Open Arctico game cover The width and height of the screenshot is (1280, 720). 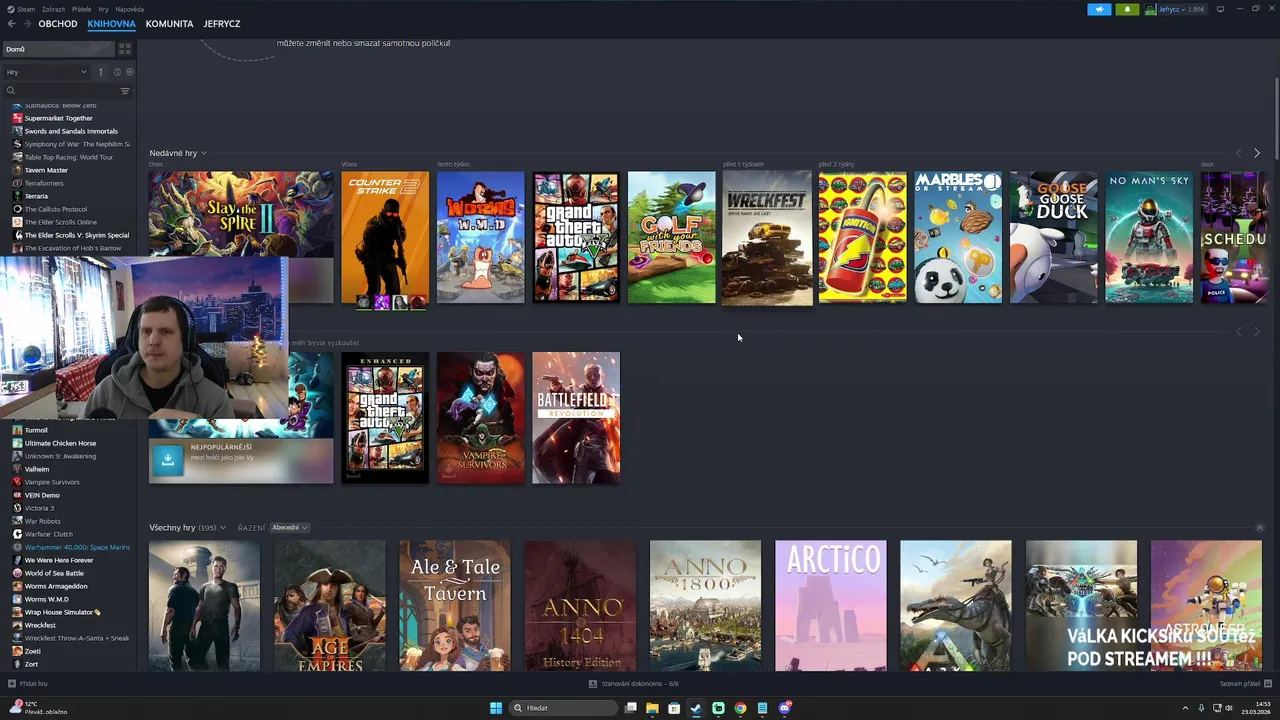[830, 606]
